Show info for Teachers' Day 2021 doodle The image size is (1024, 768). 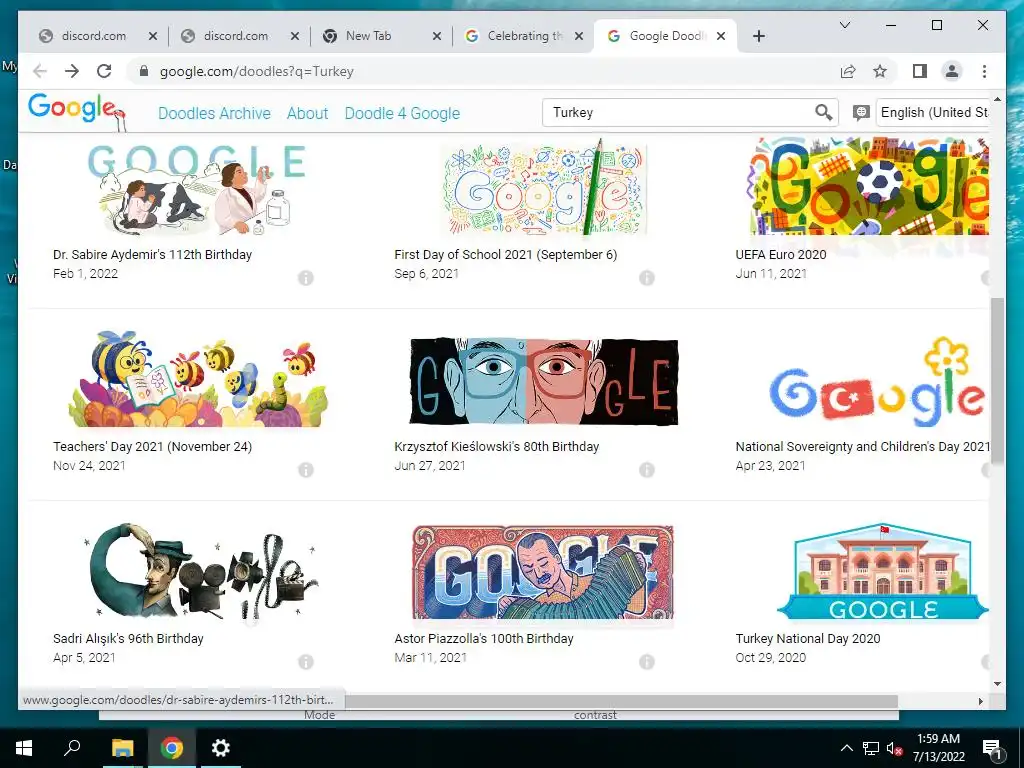306,470
